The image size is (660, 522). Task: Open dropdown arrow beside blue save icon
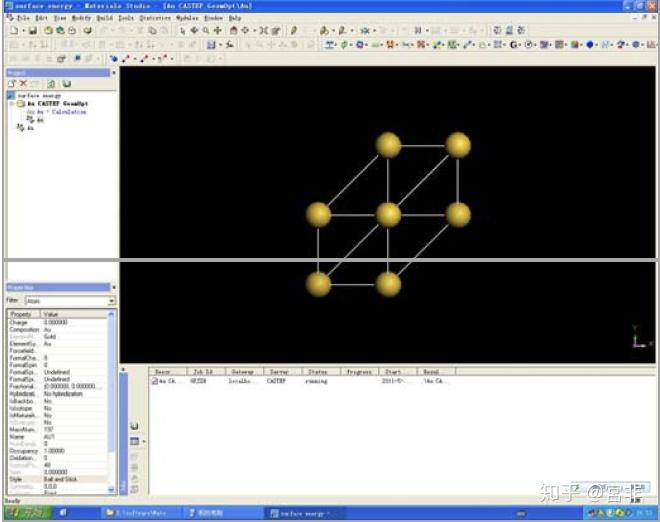[220, 44]
